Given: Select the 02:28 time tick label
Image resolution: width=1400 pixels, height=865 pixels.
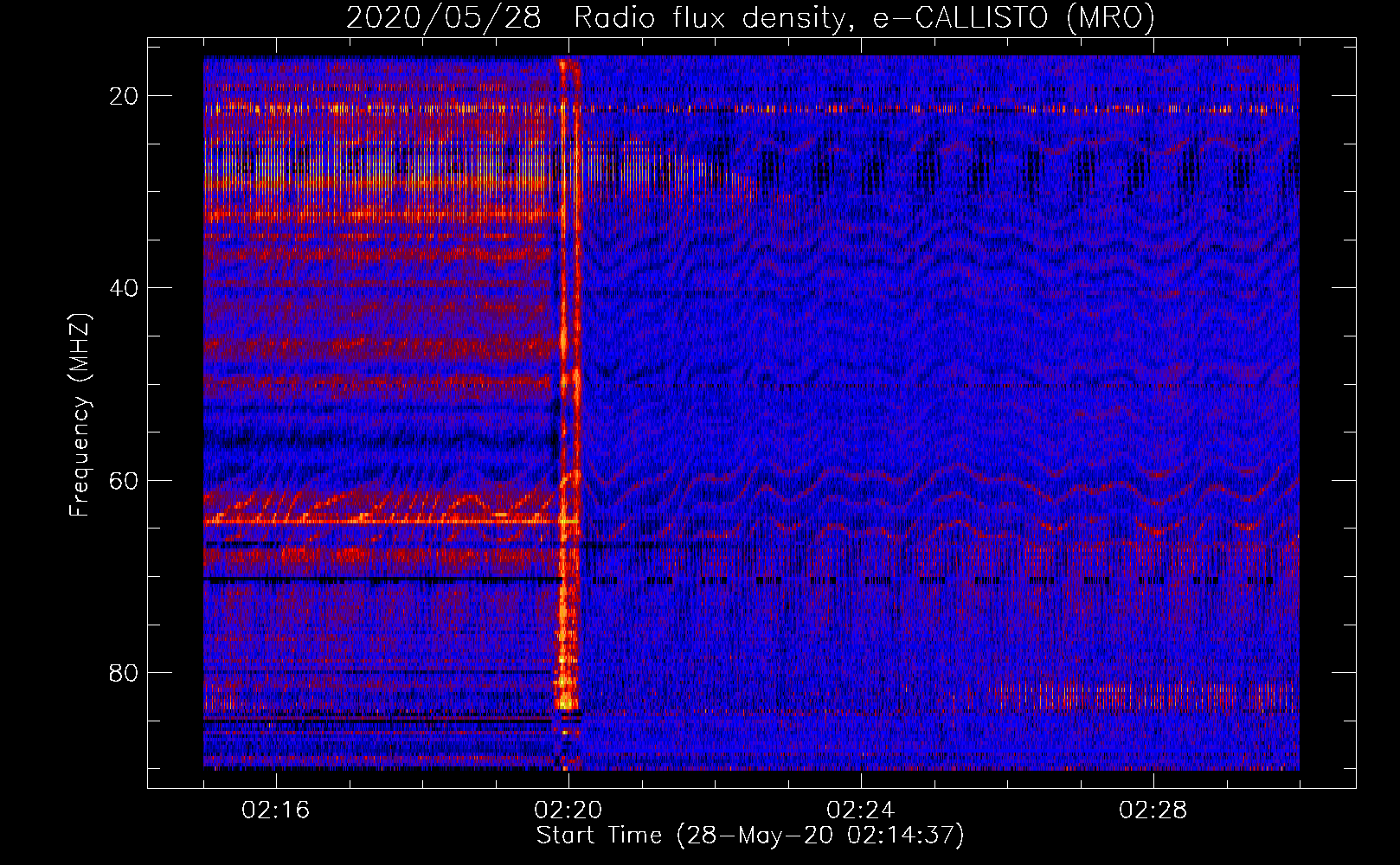Looking at the screenshot, I should [x=1153, y=811].
